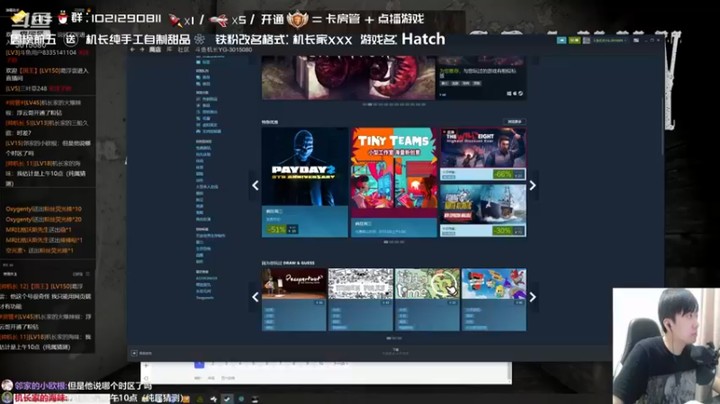The height and width of the screenshot is (404, 720).
Task: Open the 社区 community tab
Action: 183,50
